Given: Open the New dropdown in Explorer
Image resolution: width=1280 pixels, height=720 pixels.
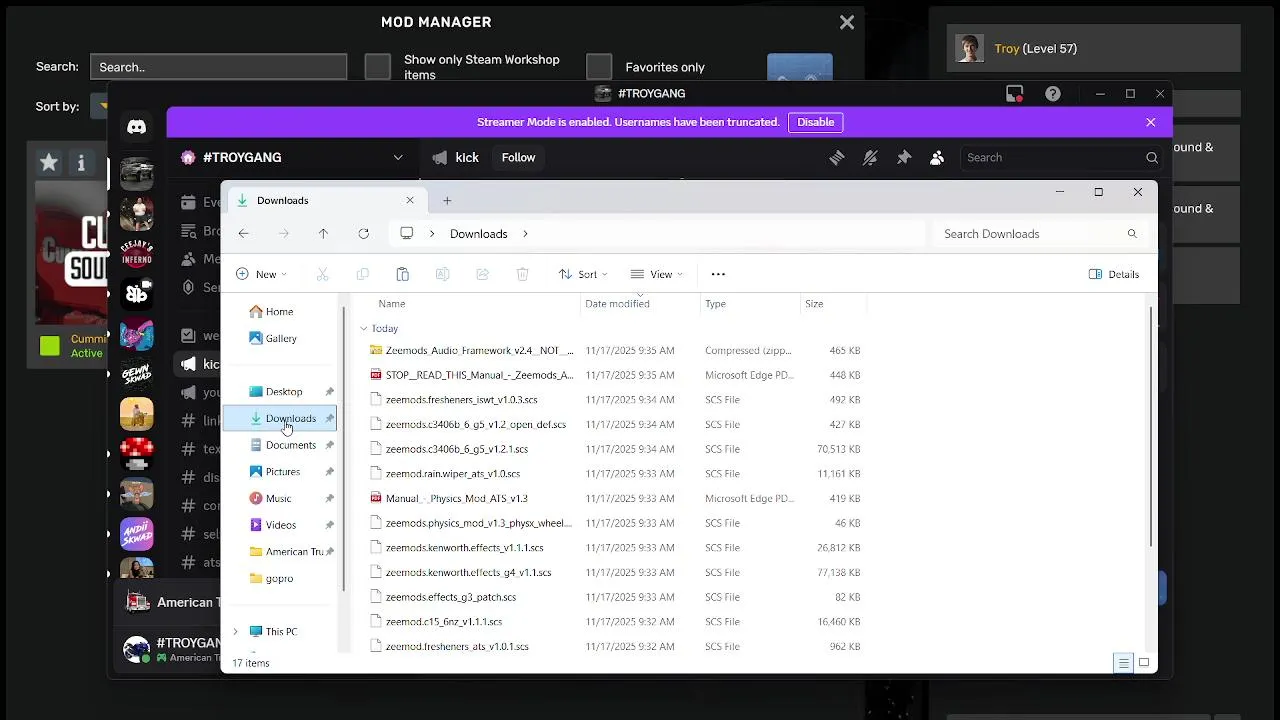Looking at the screenshot, I should pos(261,274).
